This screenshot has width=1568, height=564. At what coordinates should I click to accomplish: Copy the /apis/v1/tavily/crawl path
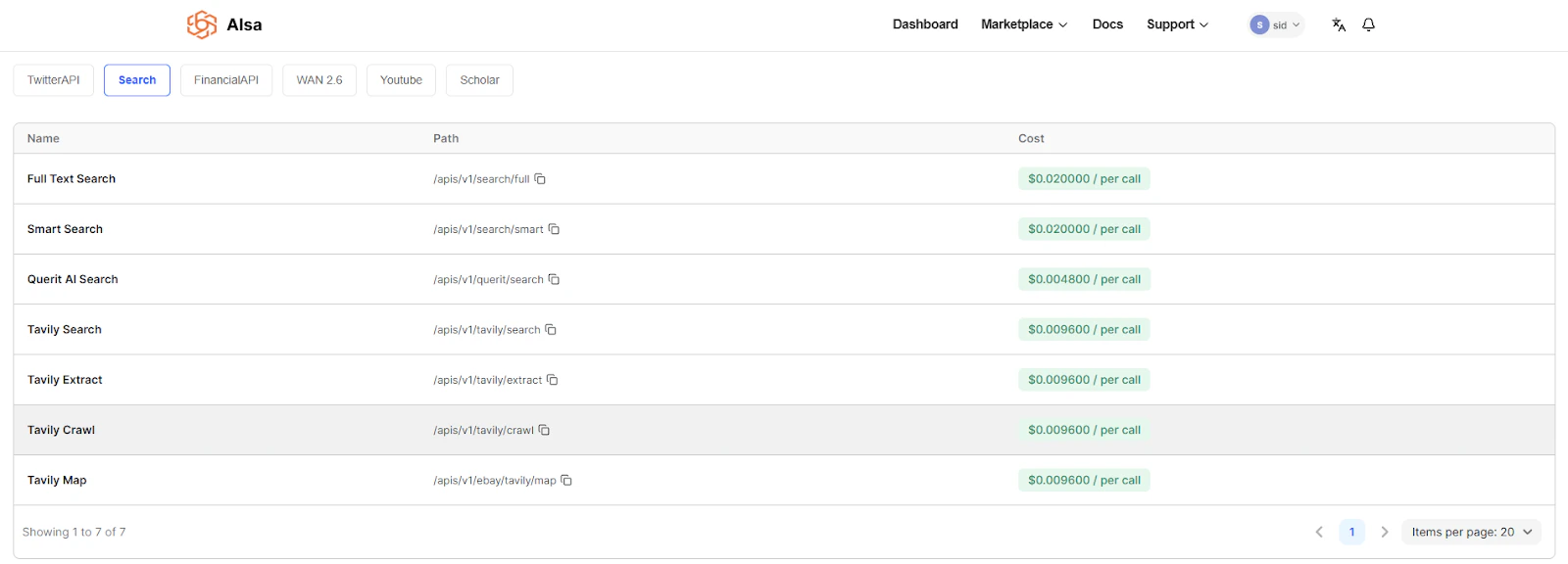pos(544,430)
